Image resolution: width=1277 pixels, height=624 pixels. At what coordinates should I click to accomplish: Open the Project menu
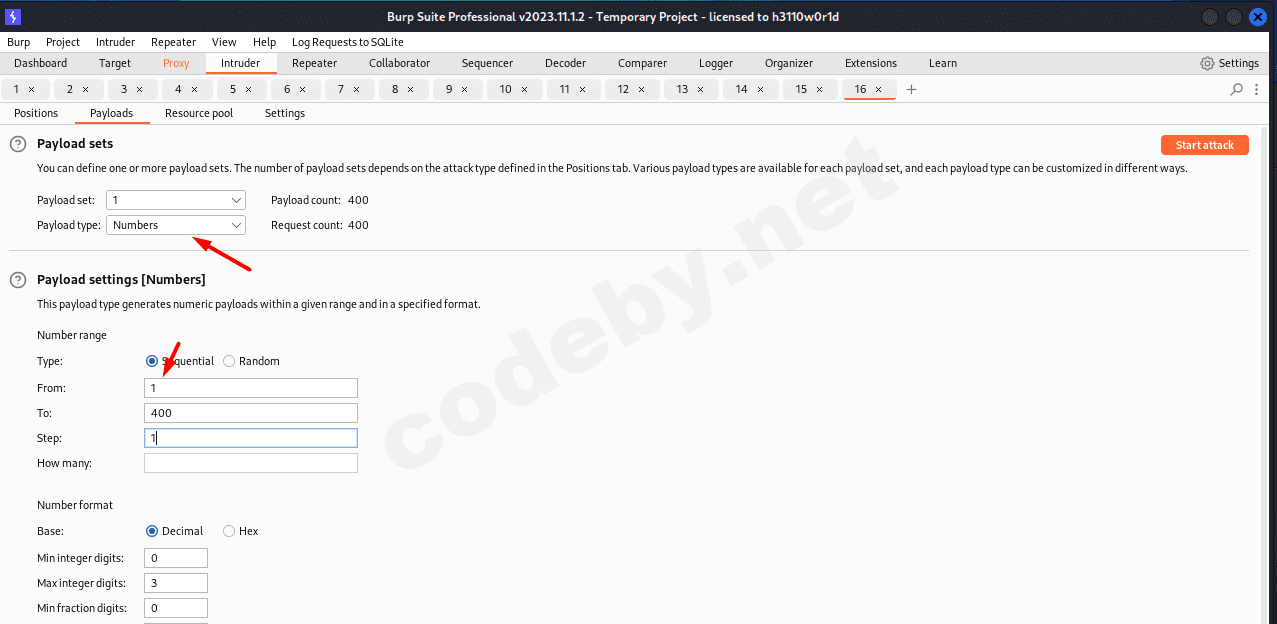[x=63, y=42]
